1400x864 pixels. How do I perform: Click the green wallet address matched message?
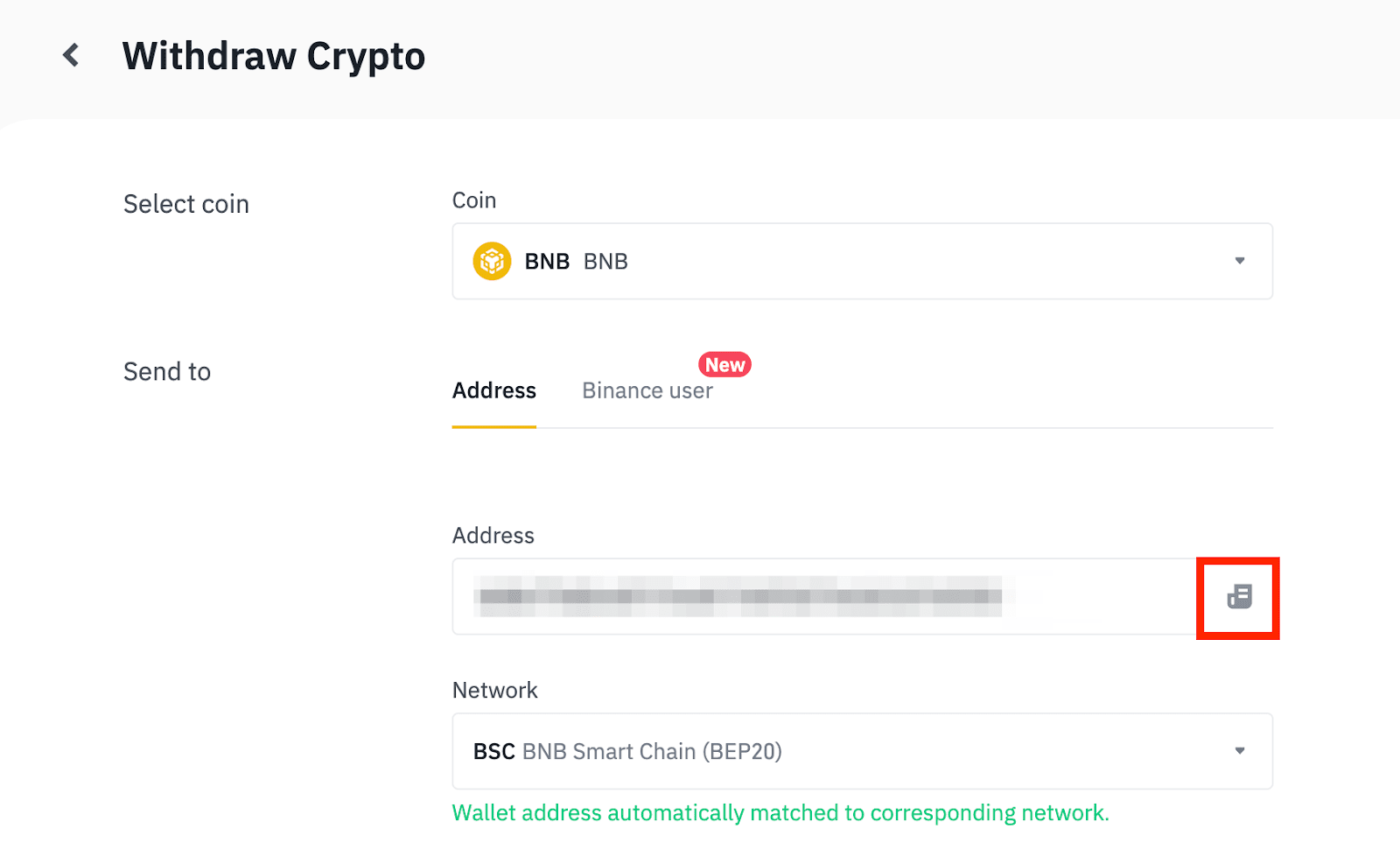(x=780, y=813)
